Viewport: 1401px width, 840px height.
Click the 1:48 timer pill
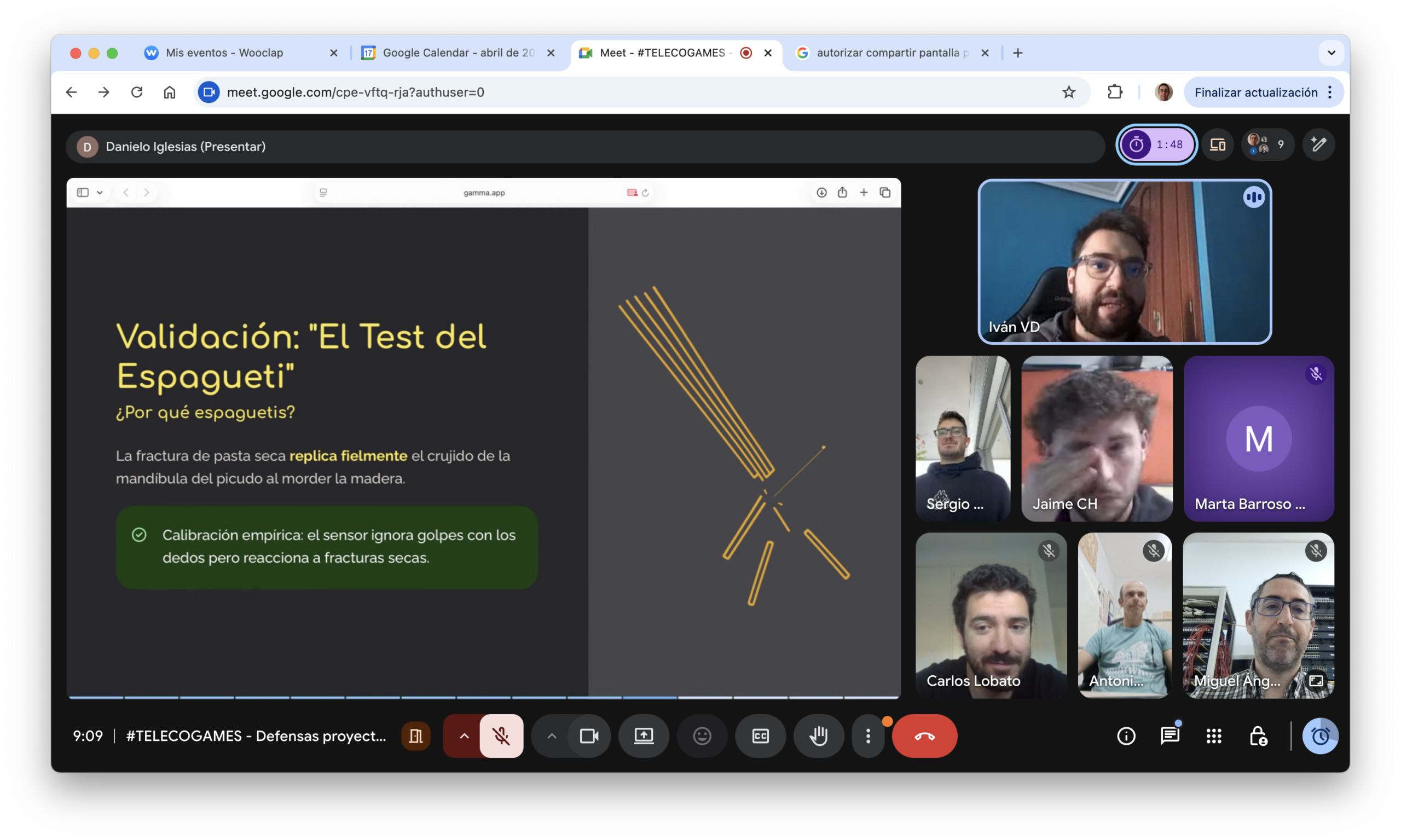point(1156,145)
